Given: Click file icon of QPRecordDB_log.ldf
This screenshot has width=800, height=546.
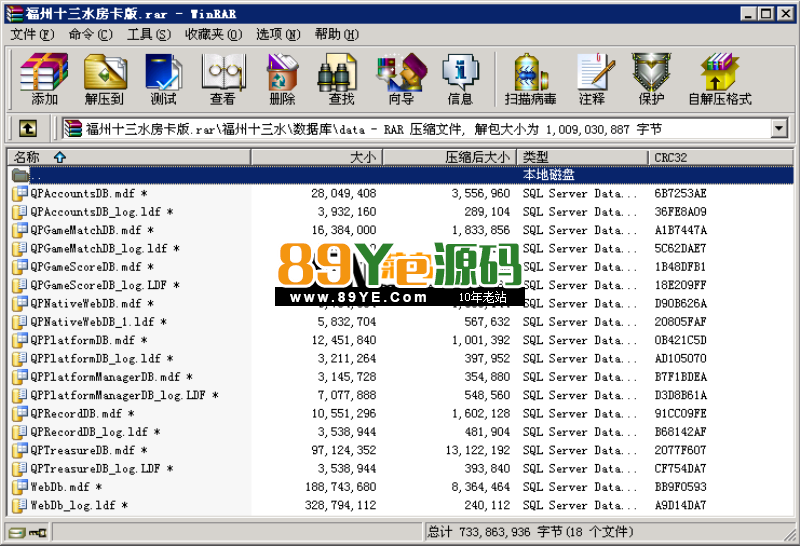Looking at the screenshot, I should point(20,432).
